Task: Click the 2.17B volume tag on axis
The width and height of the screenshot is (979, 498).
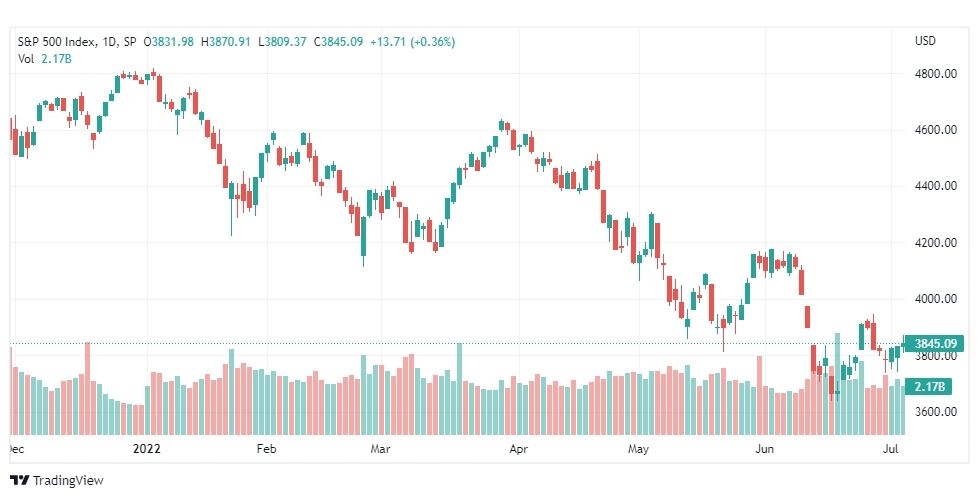Action: pos(929,387)
